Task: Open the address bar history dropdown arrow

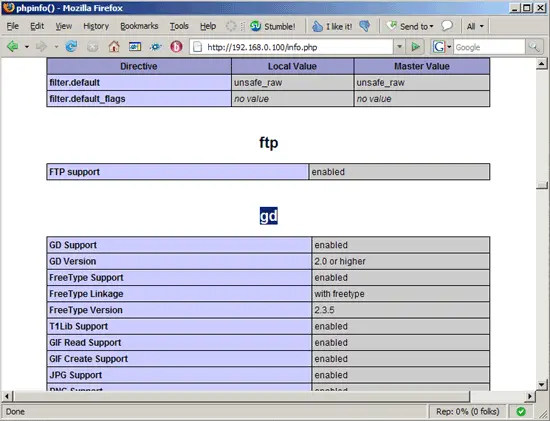Action: pos(399,47)
